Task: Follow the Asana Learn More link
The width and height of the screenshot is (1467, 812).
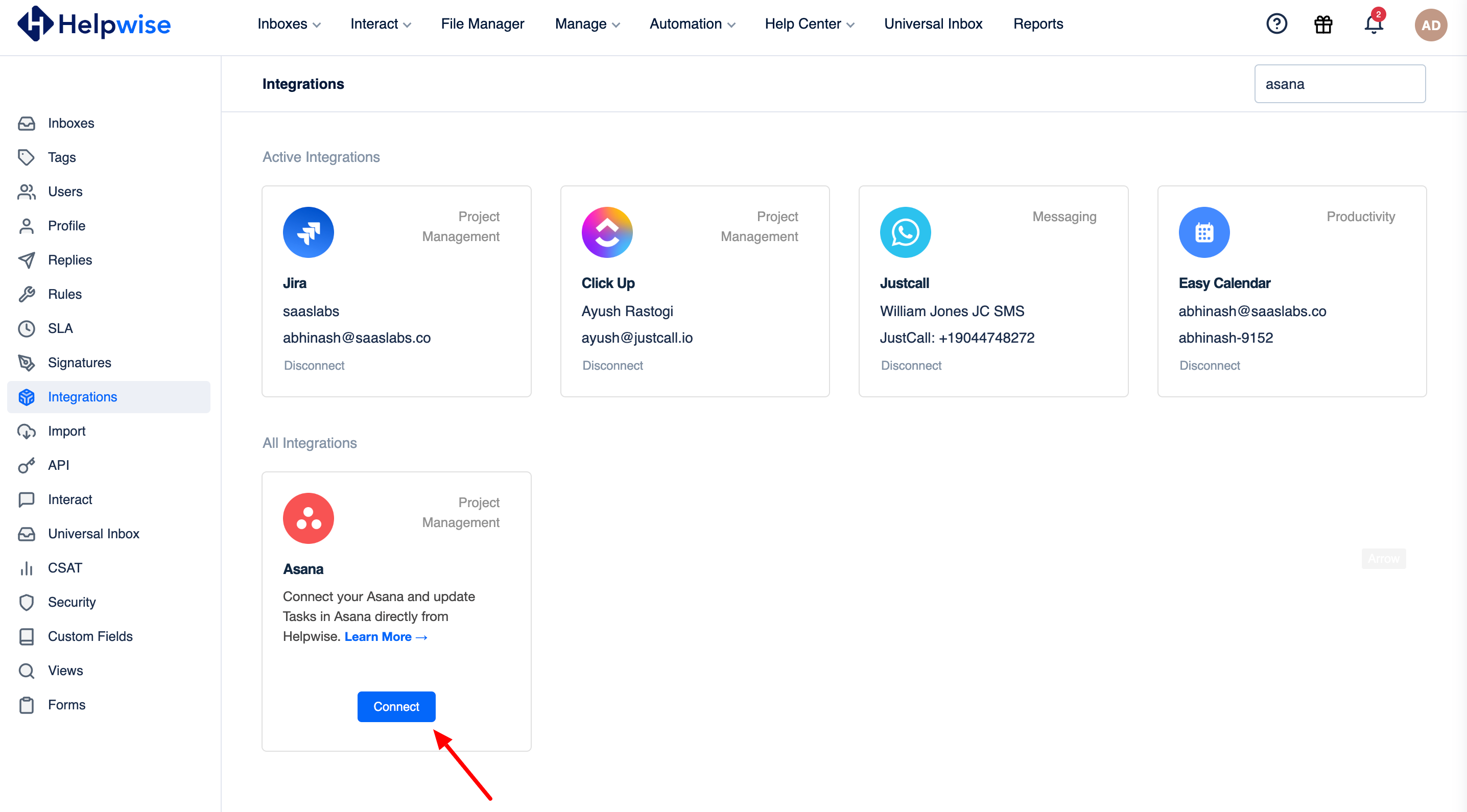Action: (x=386, y=637)
